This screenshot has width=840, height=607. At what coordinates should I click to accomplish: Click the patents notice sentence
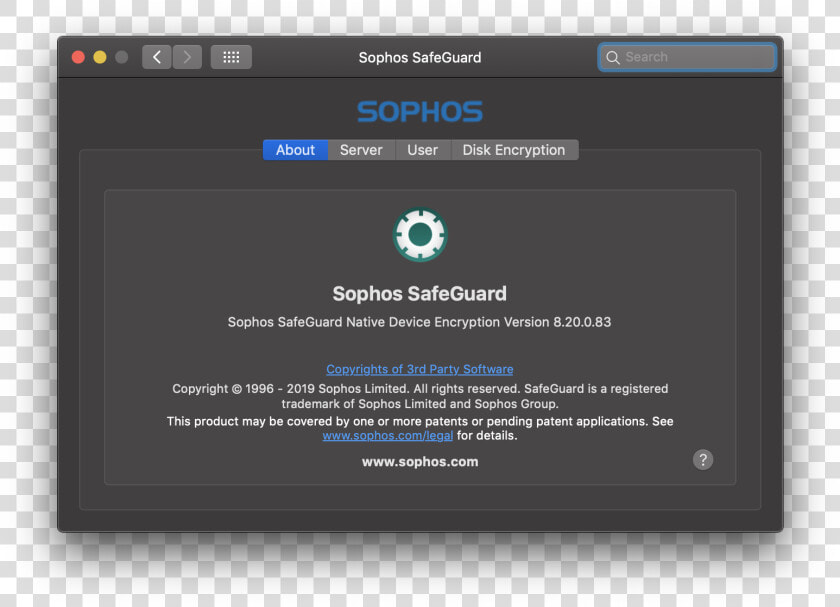click(x=420, y=428)
